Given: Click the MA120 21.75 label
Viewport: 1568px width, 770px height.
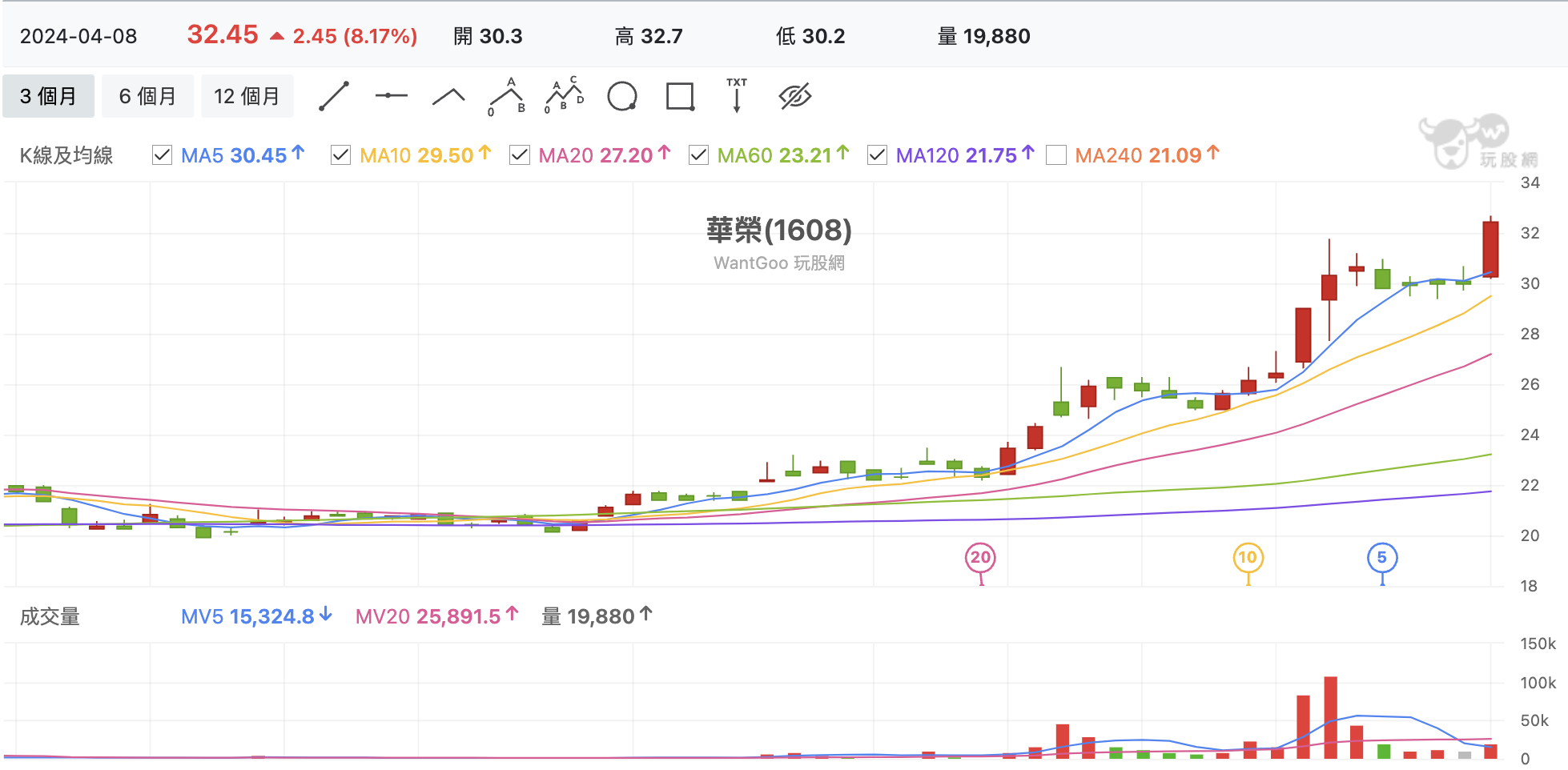Looking at the screenshot, I should 965,155.
